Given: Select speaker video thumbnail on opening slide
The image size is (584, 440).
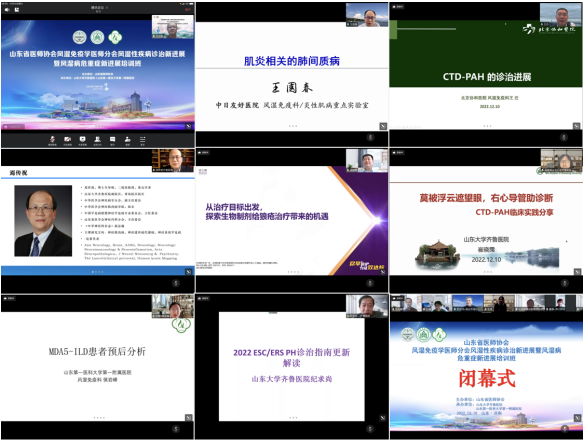Looking at the screenshot, I should (173, 27).
